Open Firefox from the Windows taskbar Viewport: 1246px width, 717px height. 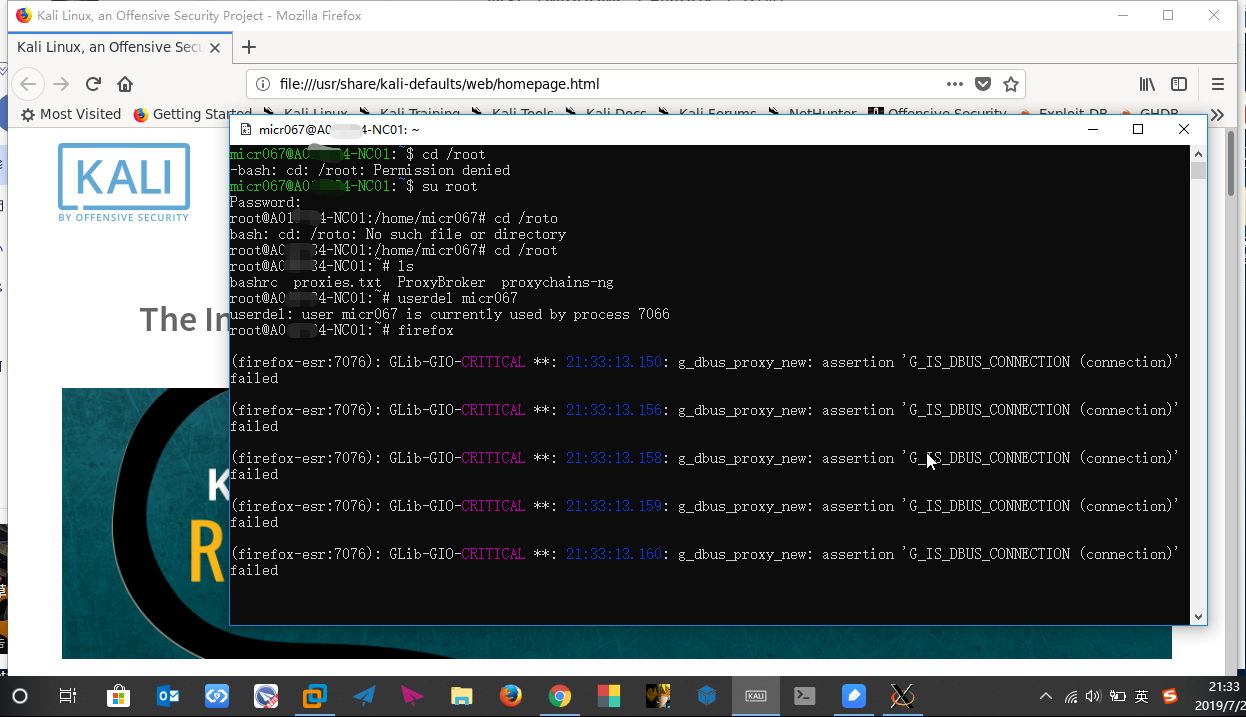tap(511, 696)
